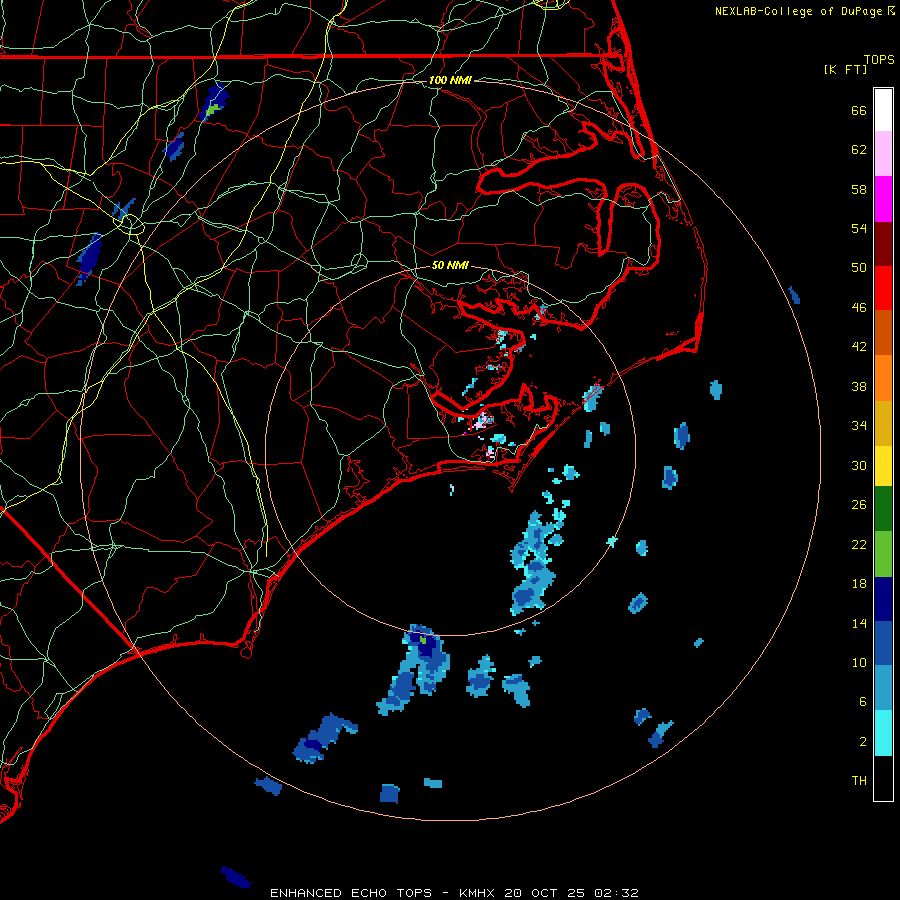Screen dimensions: 900x900
Task: Select the medium blue 10-14 kft swatch
Action: [x=883, y=643]
